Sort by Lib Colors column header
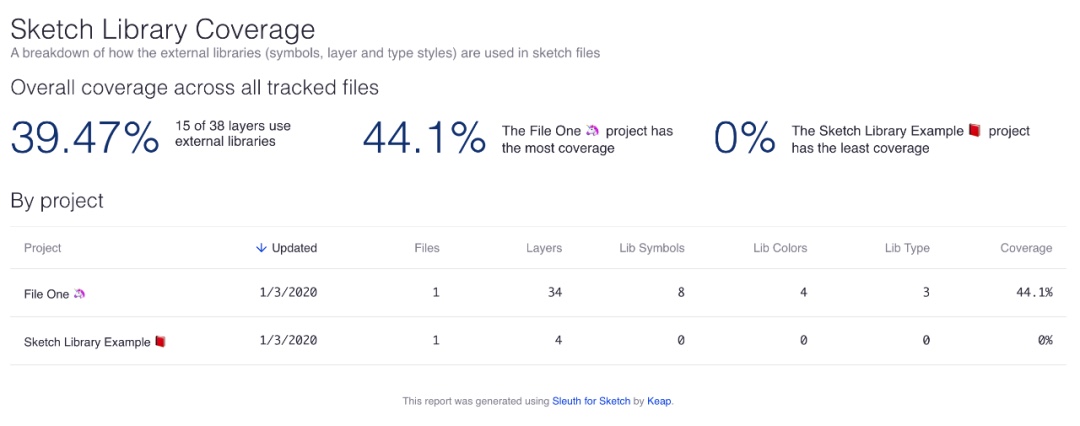This screenshot has height=426, width=1080. (x=780, y=248)
